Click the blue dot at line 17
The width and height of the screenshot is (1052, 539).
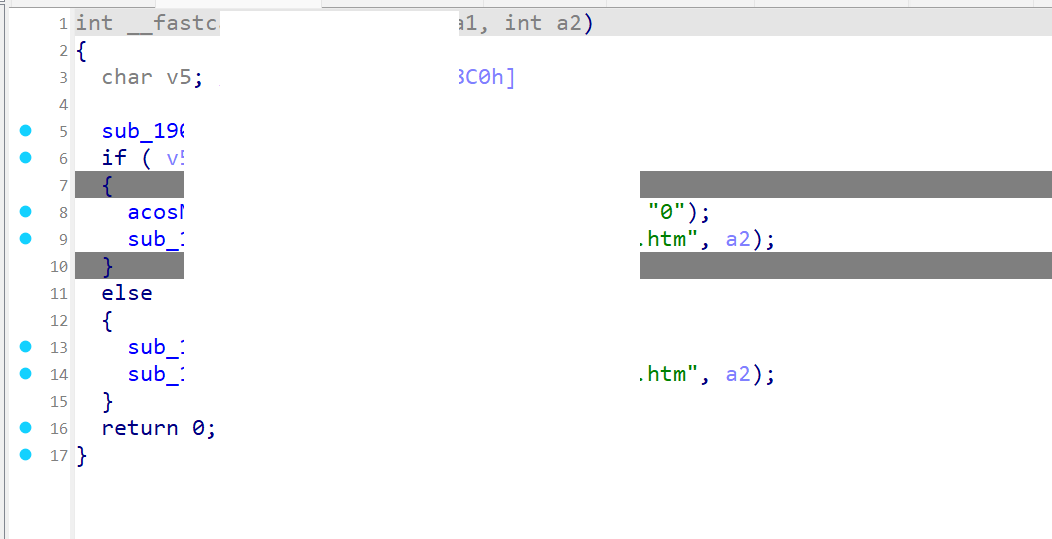tap(26, 454)
